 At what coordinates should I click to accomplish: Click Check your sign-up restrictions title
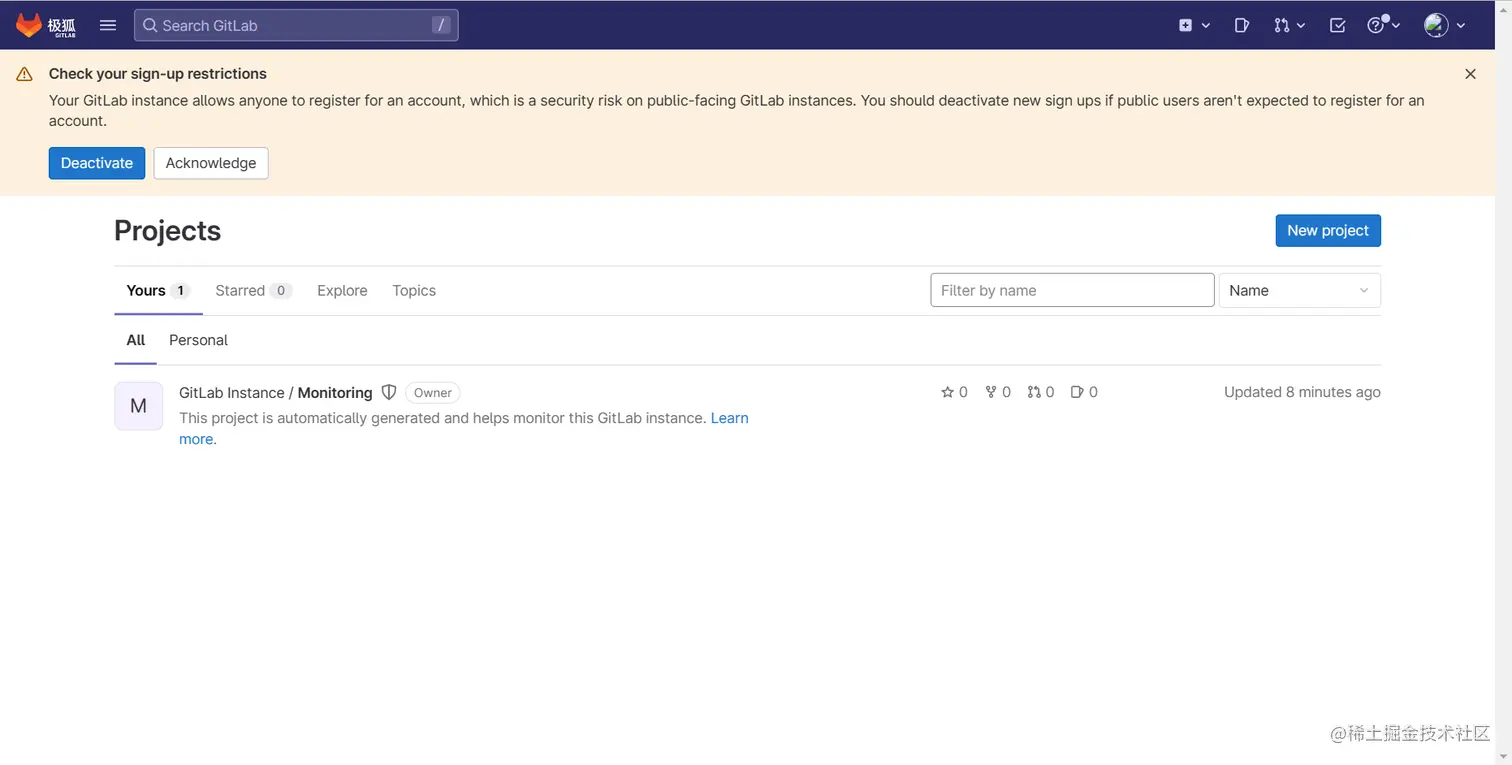[x=158, y=74]
